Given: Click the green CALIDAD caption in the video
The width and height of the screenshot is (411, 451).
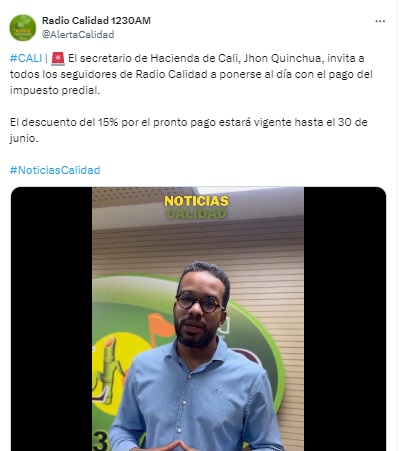Looking at the screenshot, I should click(197, 214).
